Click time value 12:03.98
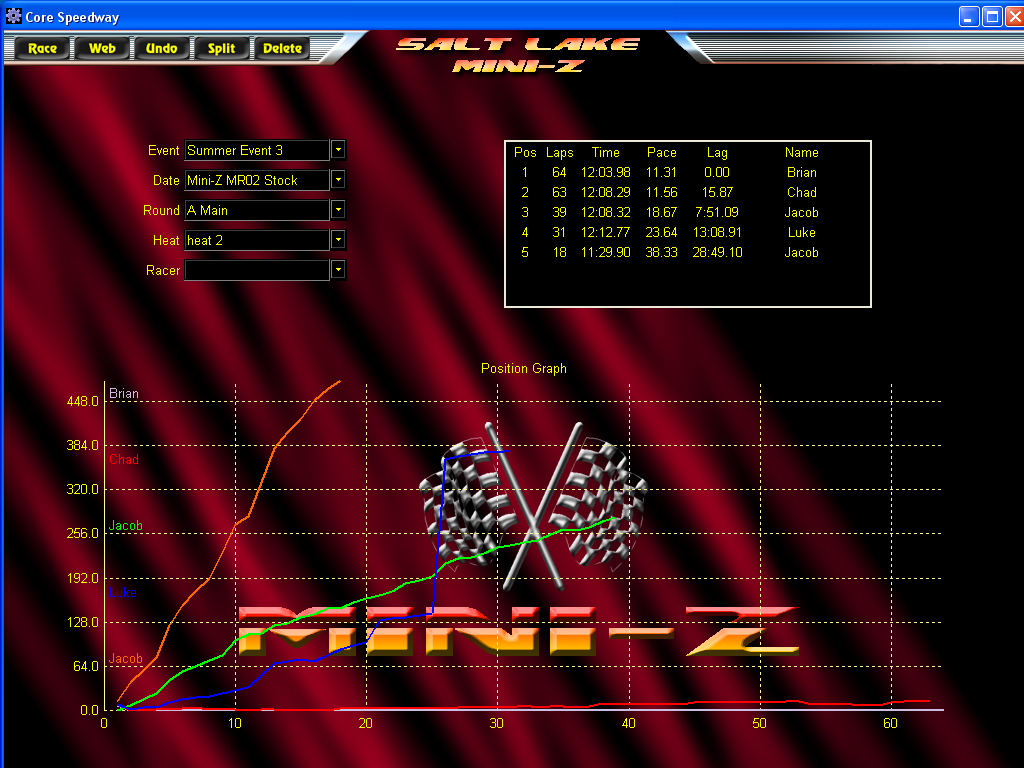The width and height of the screenshot is (1024, 768). (x=605, y=172)
